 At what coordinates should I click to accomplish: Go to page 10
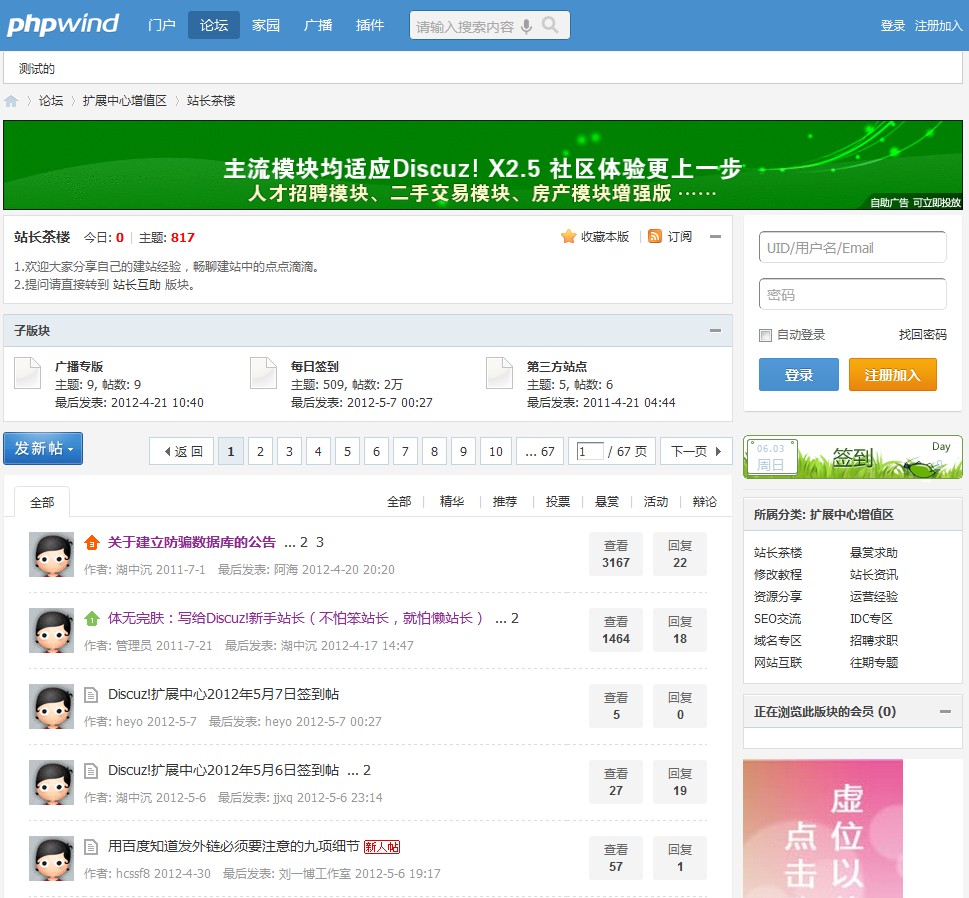496,451
